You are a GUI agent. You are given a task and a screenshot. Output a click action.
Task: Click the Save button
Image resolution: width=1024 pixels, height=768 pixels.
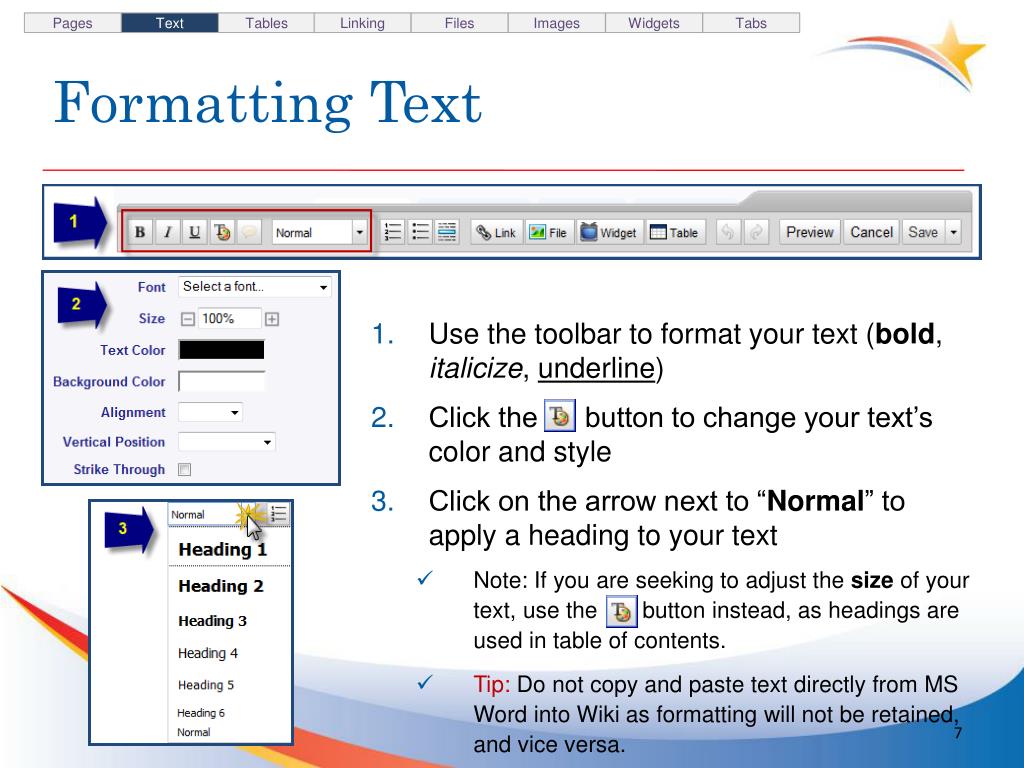(923, 232)
